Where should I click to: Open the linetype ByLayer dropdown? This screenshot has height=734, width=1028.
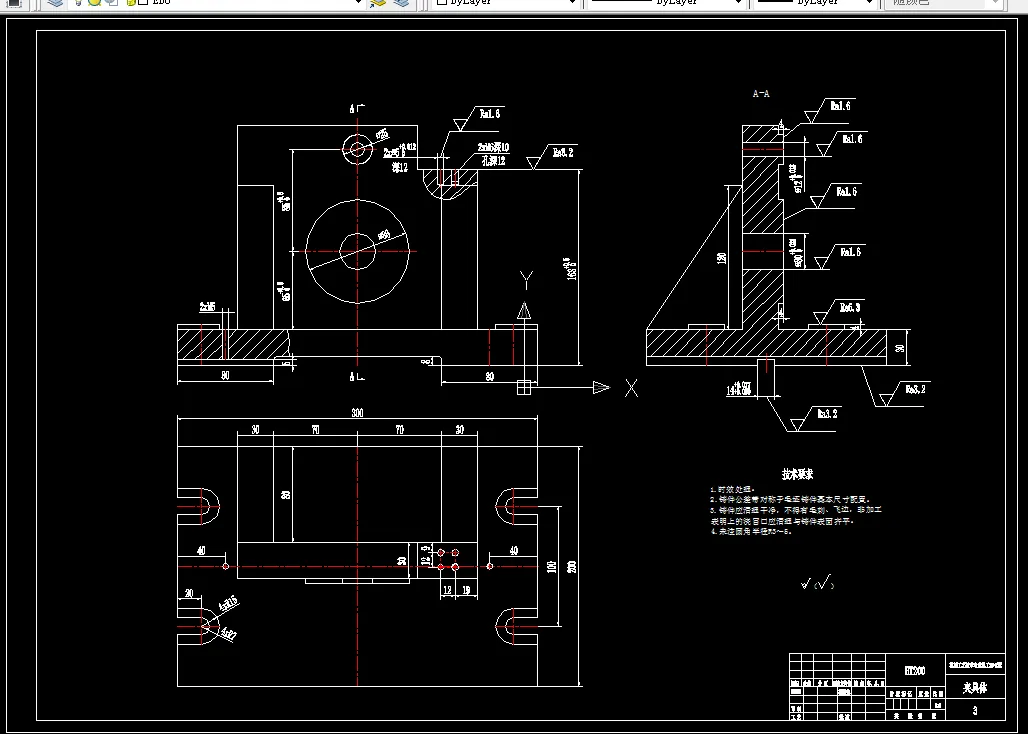[665, 3]
